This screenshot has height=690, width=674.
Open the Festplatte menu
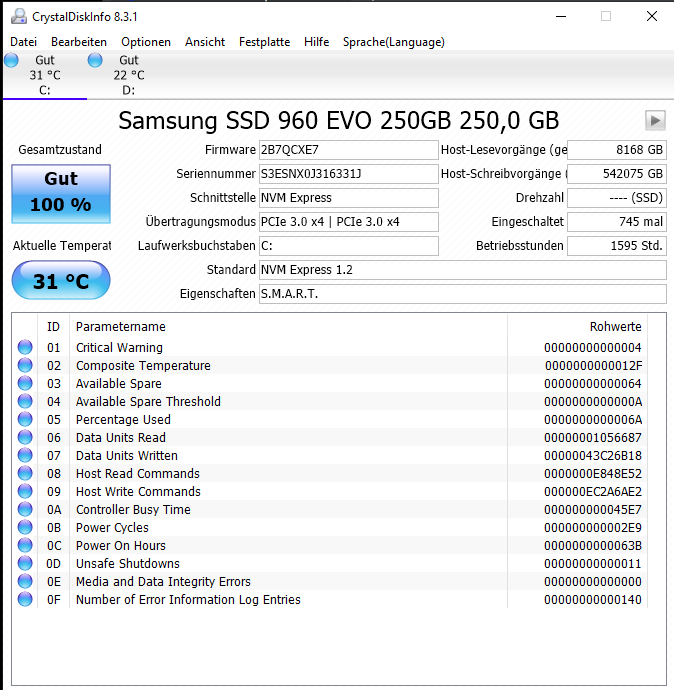[264, 42]
